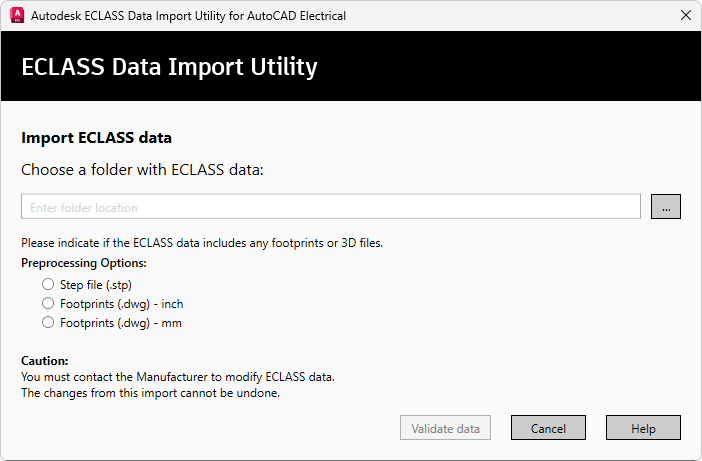Close the ECLASS Data Import Utility window
This screenshot has height=461, width=702.
[685, 15]
